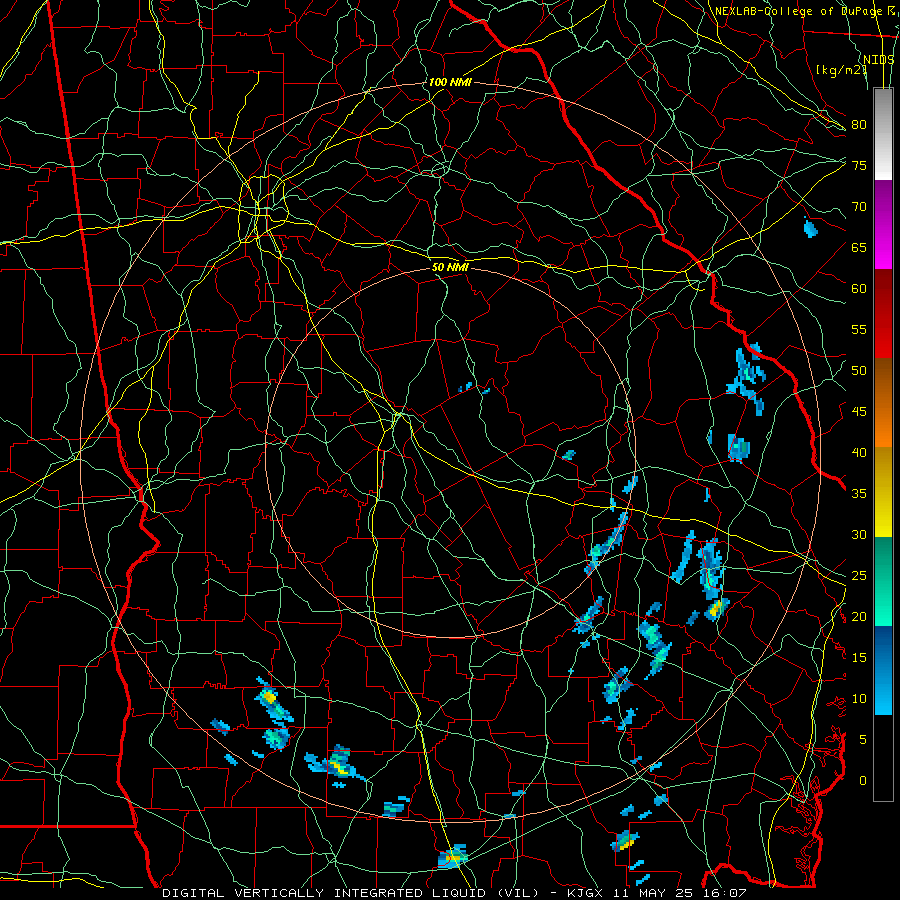
Task: Click the NIDS label above the scale
Action: 879,59
